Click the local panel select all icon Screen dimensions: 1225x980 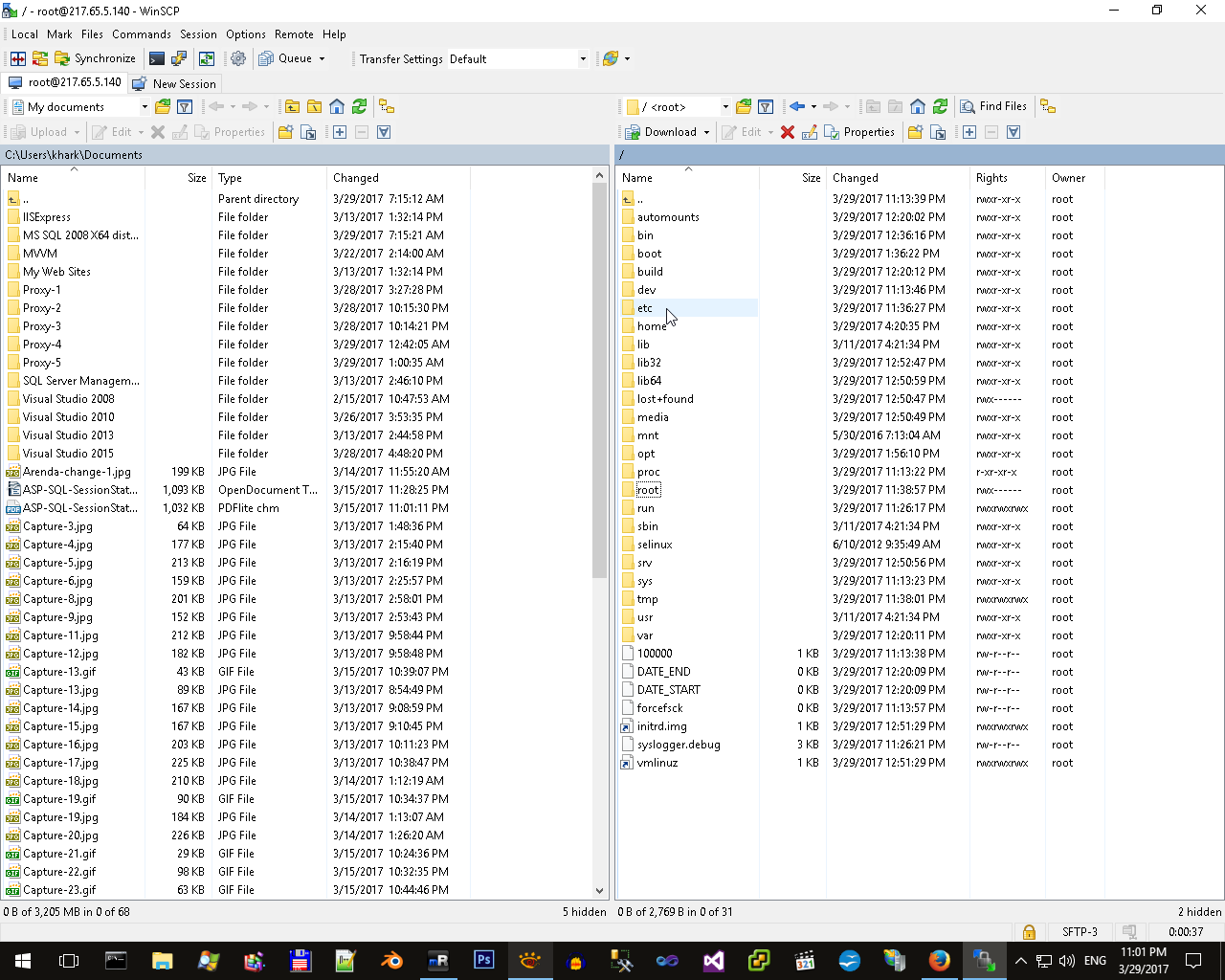click(x=384, y=132)
